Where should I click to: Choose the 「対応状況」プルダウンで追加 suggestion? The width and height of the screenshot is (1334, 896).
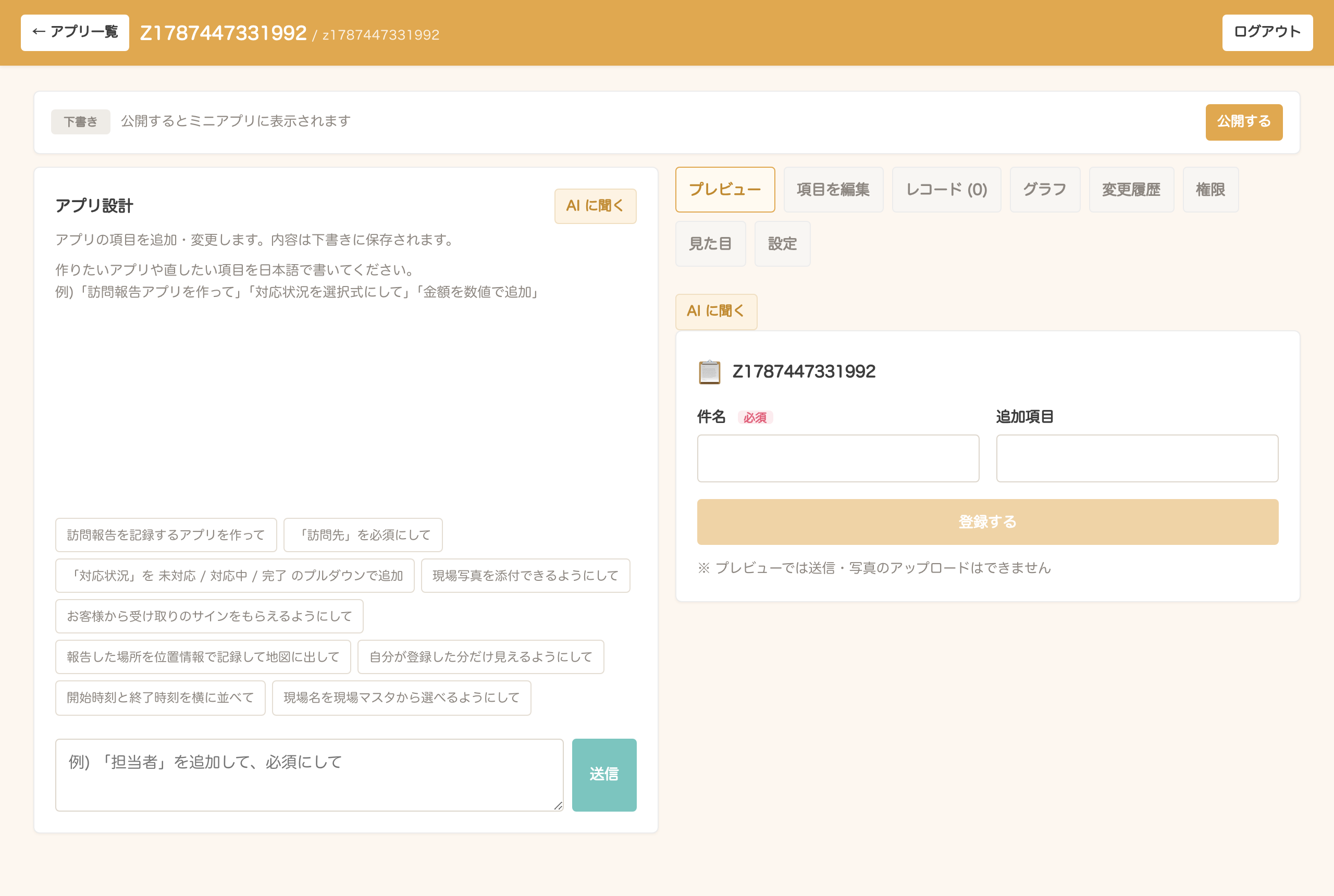tap(235, 576)
